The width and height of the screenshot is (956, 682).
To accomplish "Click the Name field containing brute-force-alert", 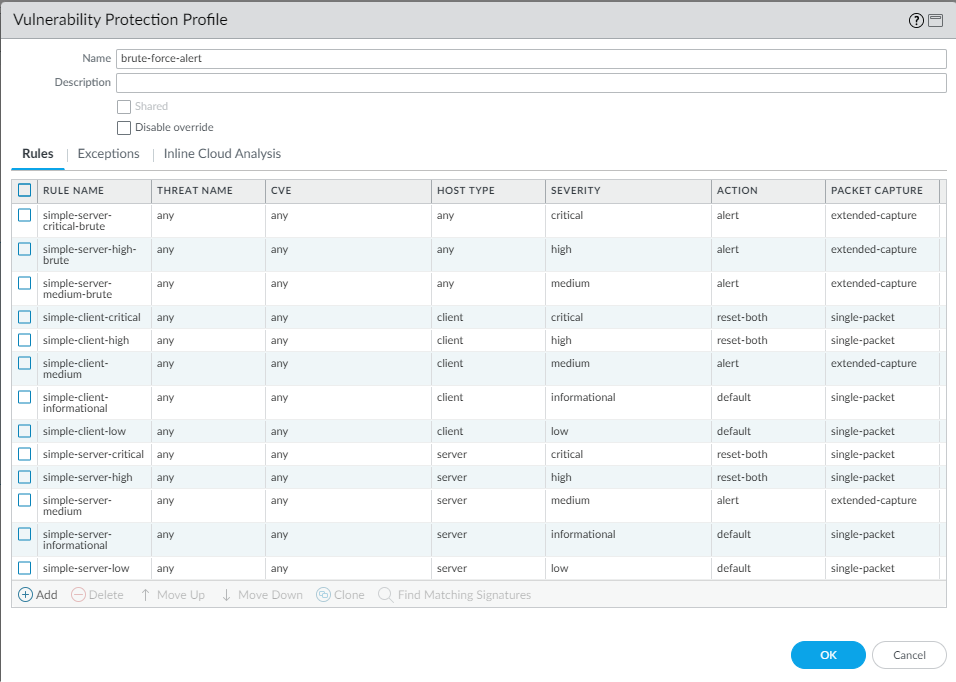I will pyautogui.click(x=531, y=59).
